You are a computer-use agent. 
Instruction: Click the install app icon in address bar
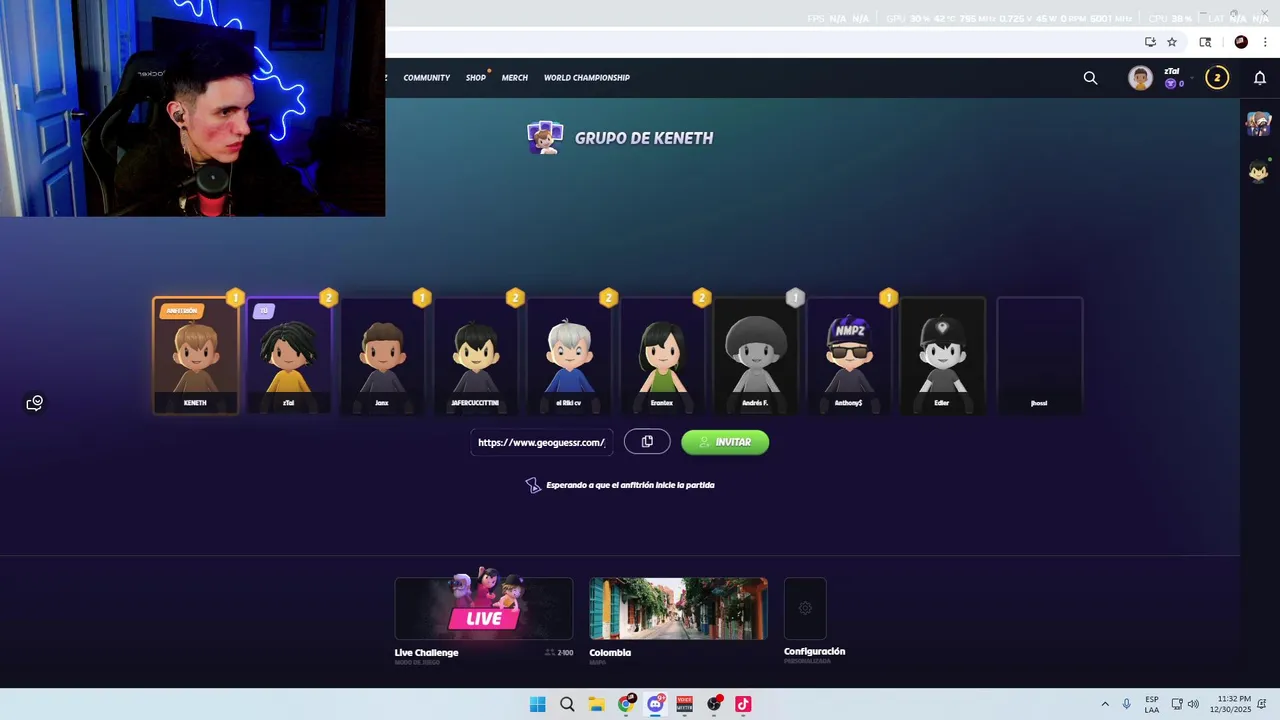[x=1150, y=42]
